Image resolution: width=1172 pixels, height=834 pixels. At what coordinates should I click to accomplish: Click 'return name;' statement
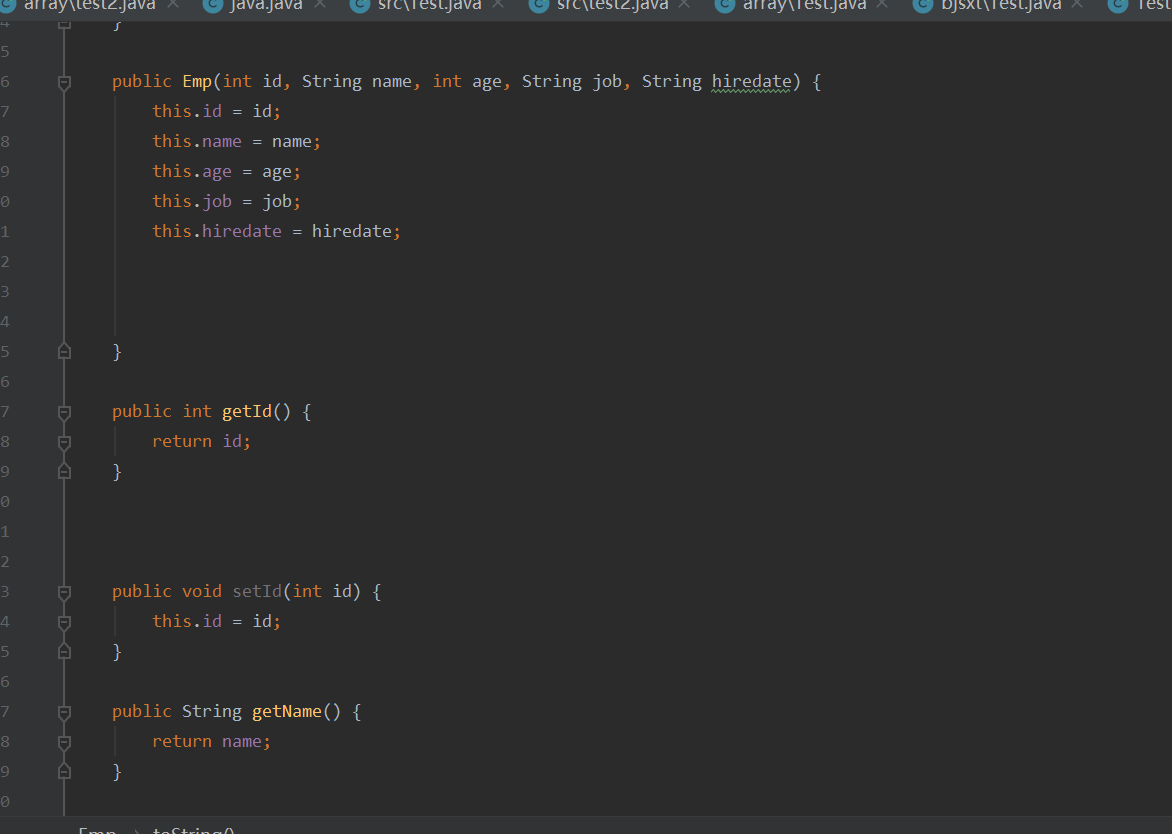(x=212, y=741)
